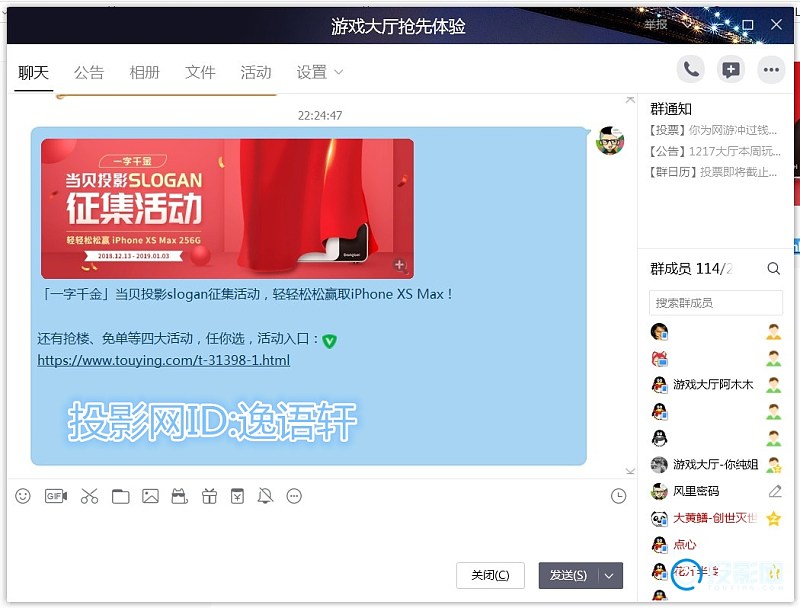Expand the 设置 dropdown
The height and width of the screenshot is (608, 800).
point(319,72)
